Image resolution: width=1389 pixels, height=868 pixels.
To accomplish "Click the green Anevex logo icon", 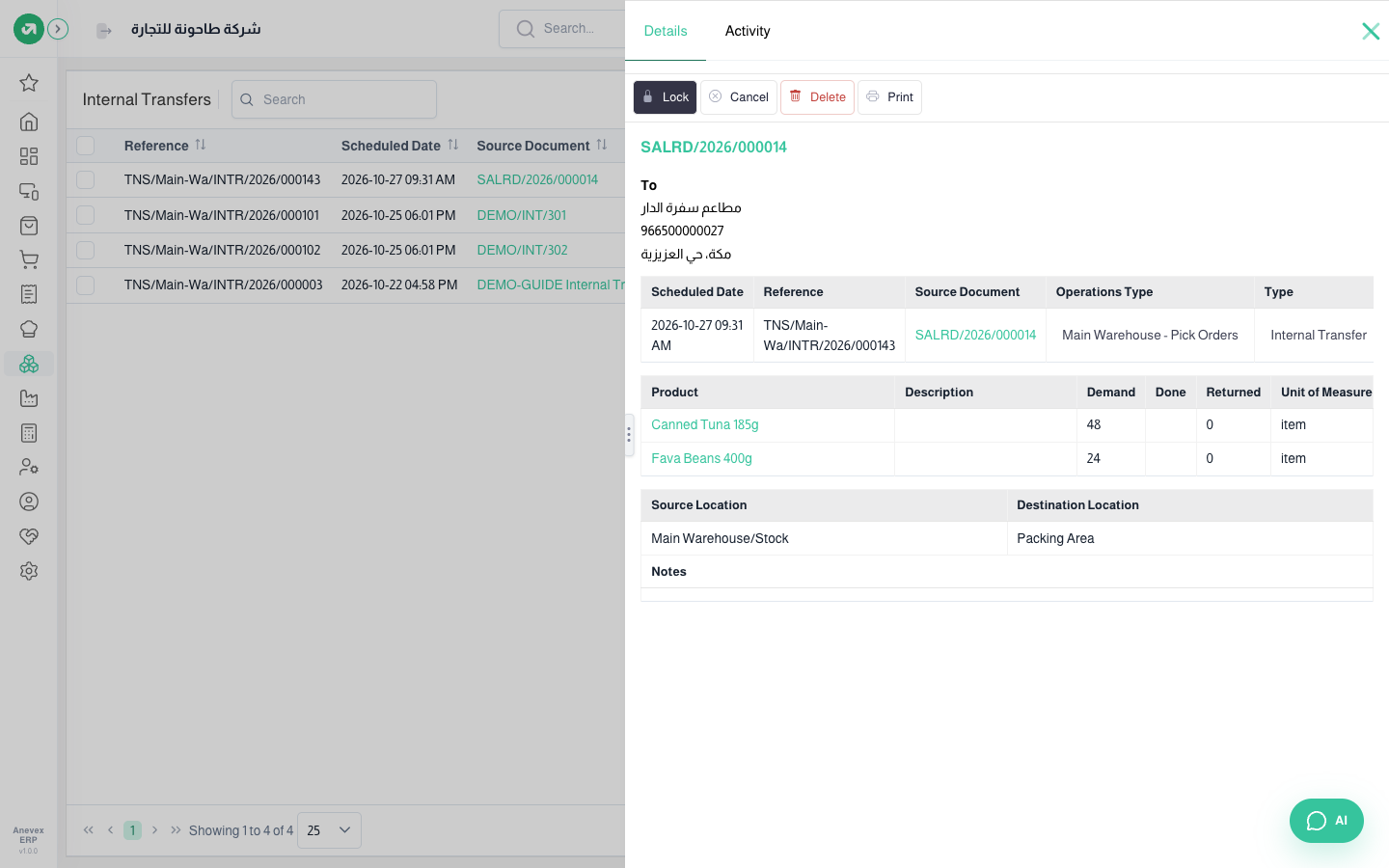I will tap(28, 29).
